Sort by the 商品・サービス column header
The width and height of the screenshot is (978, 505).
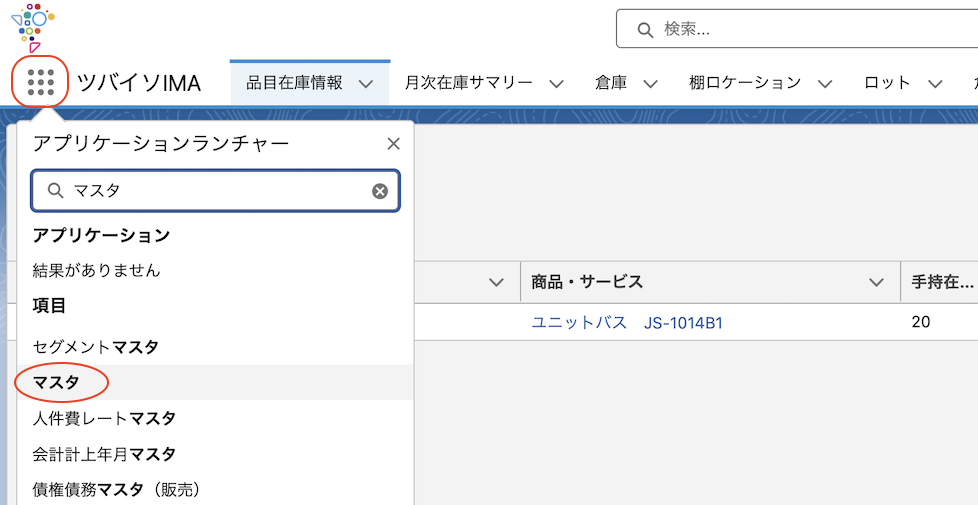point(587,282)
